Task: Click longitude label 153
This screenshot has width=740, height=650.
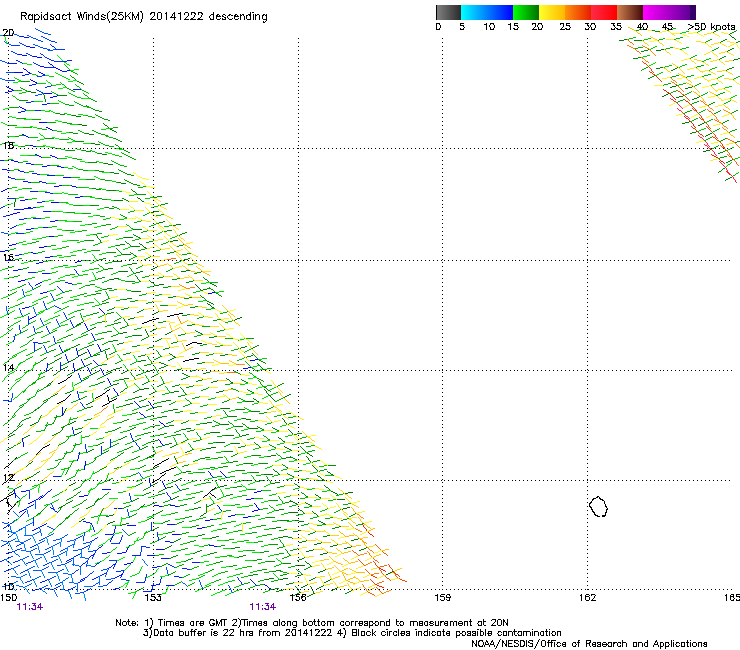Action: [x=153, y=598]
